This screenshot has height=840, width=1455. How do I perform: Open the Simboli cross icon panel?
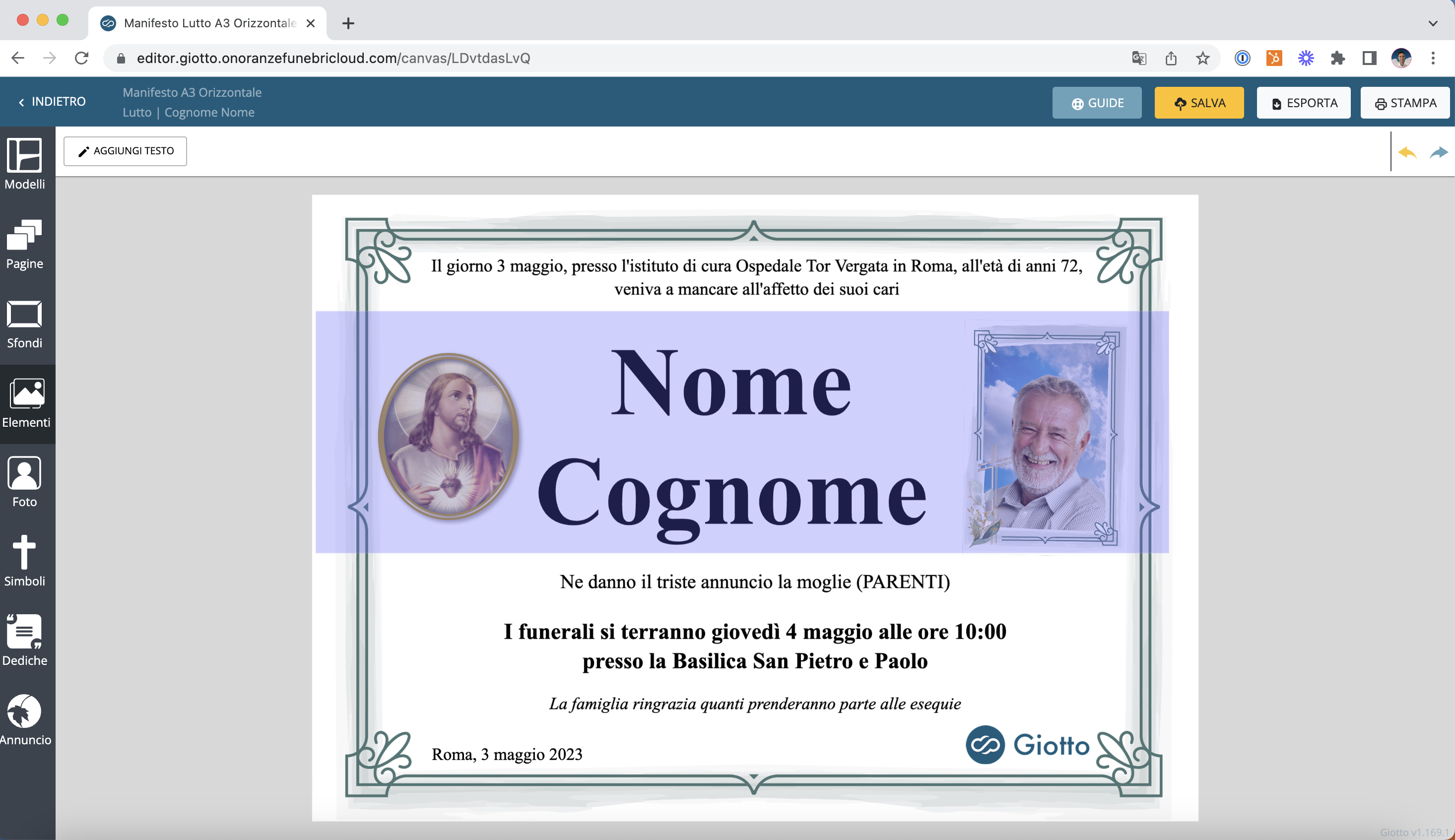click(24, 561)
